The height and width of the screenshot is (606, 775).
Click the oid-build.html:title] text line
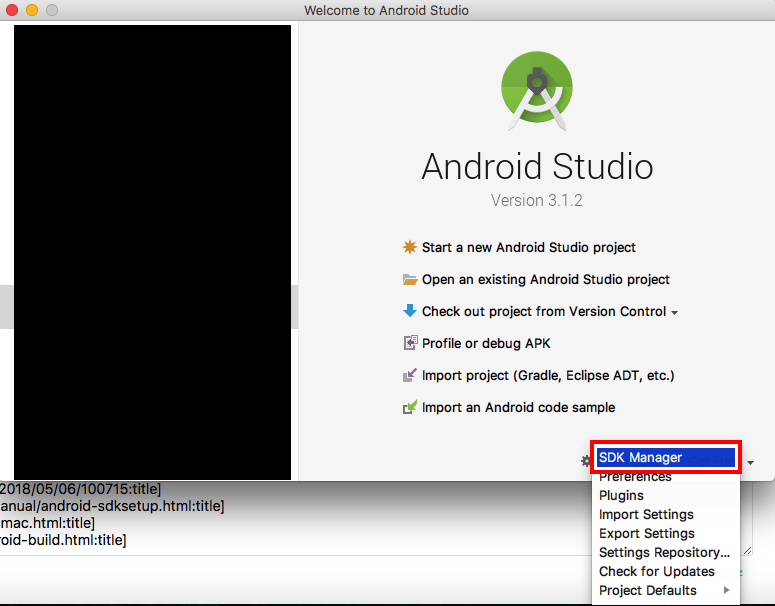(63, 540)
